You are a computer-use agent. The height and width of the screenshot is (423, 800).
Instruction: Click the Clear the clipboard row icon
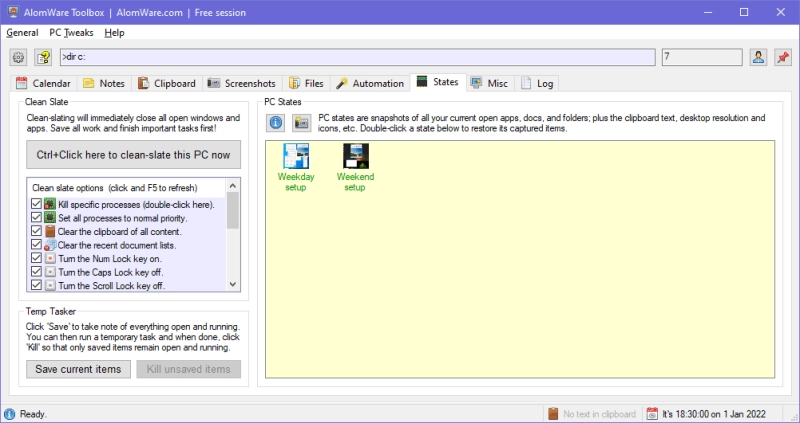click(x=49, y=232)
